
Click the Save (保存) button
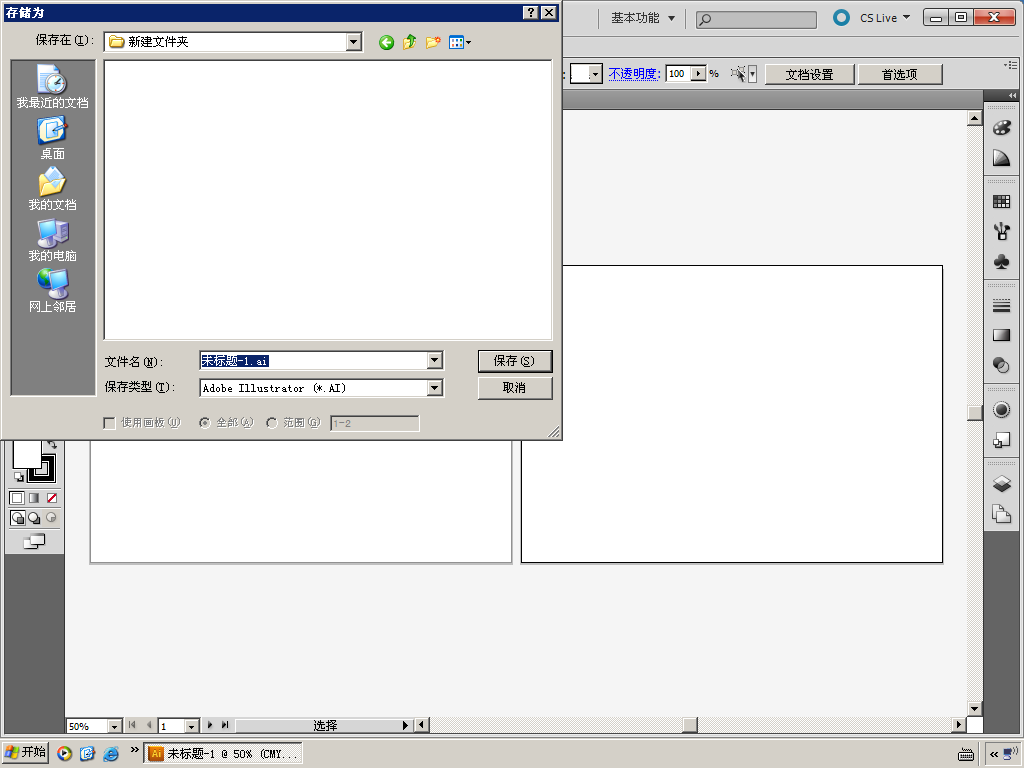tap(515, 361)
